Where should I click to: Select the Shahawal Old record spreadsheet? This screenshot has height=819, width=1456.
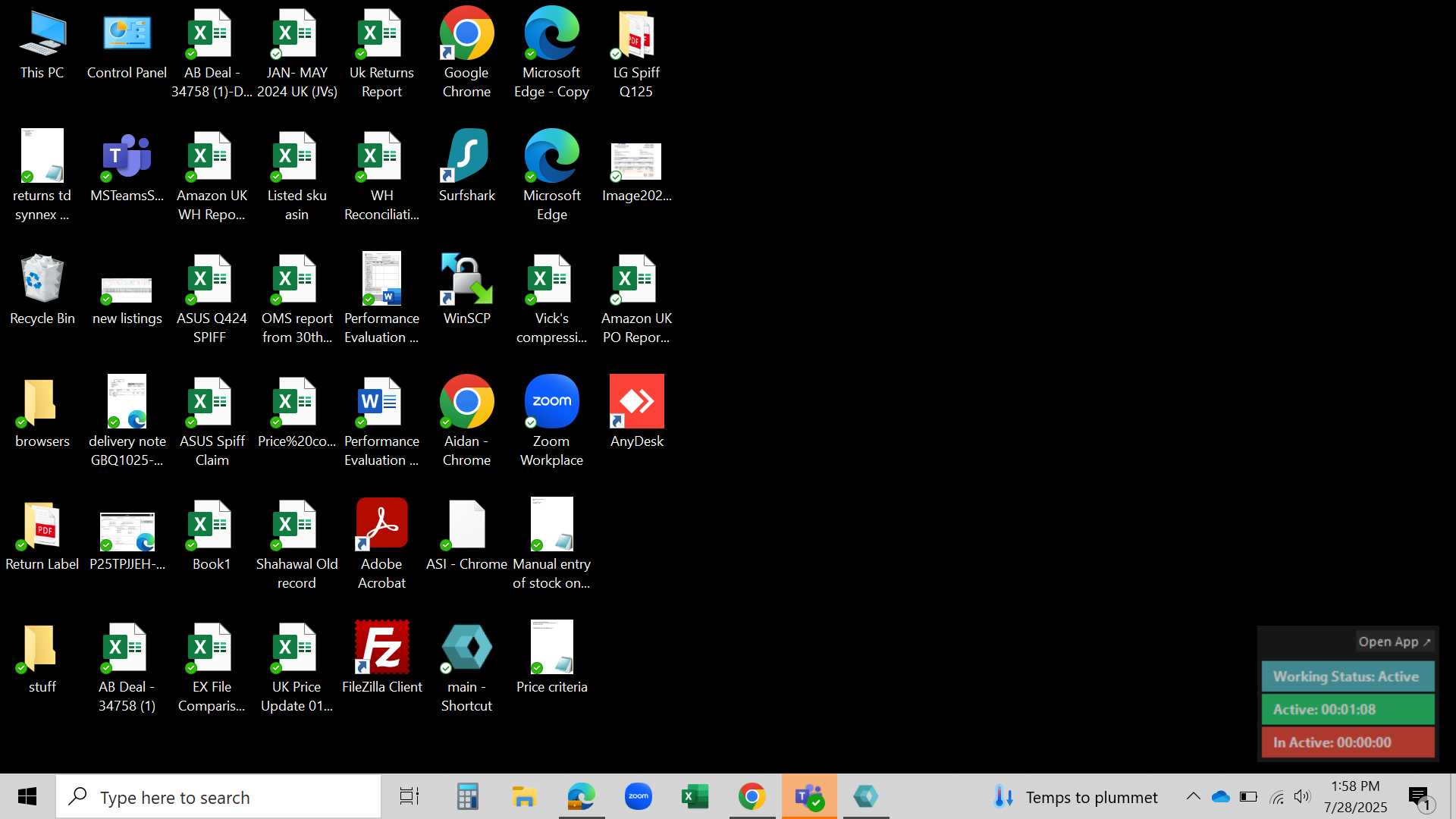[x=297, y=544]
